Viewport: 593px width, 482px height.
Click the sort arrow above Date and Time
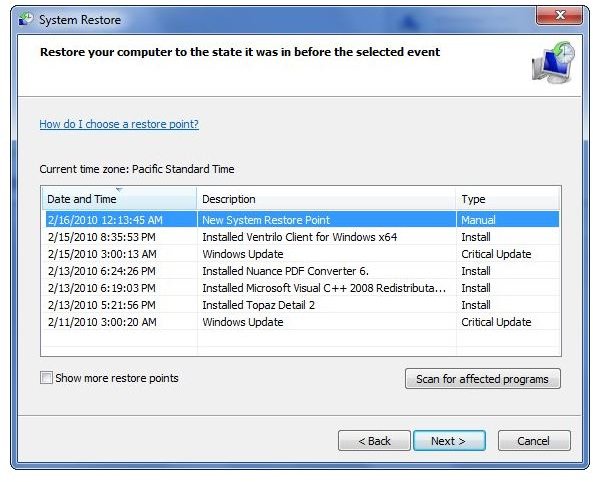pos(120,190)
